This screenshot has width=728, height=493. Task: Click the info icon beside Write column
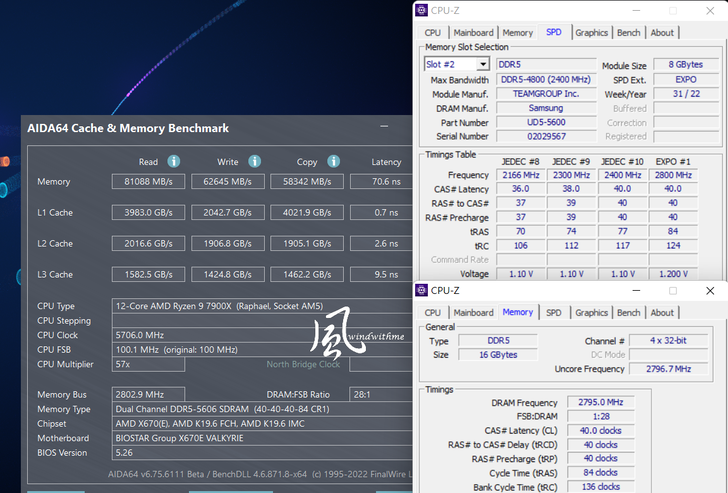[x=254, y=161]
